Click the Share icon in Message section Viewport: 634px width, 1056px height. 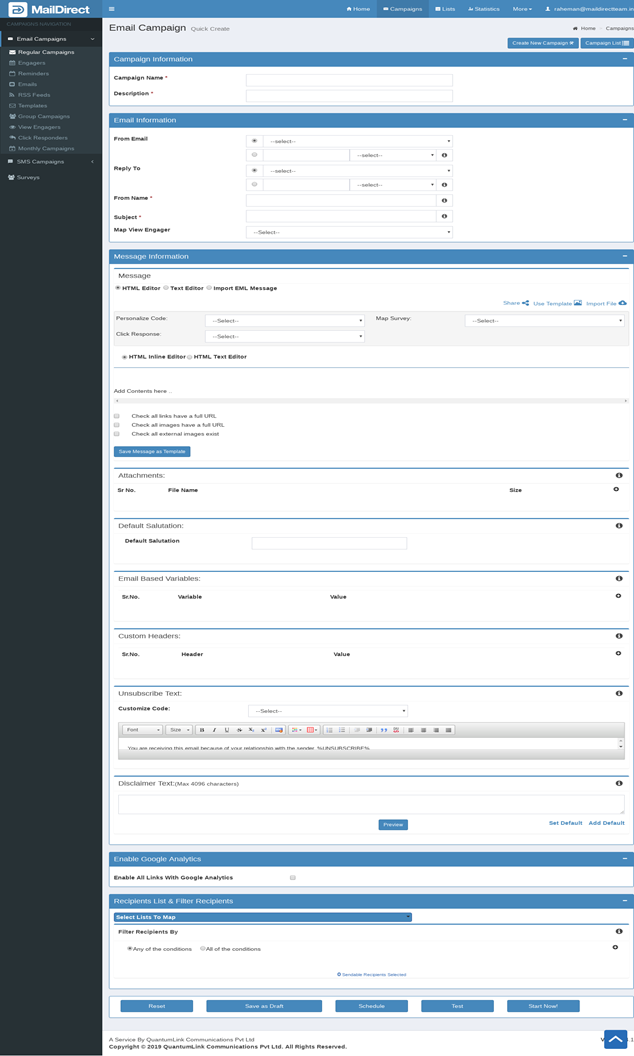525,303
